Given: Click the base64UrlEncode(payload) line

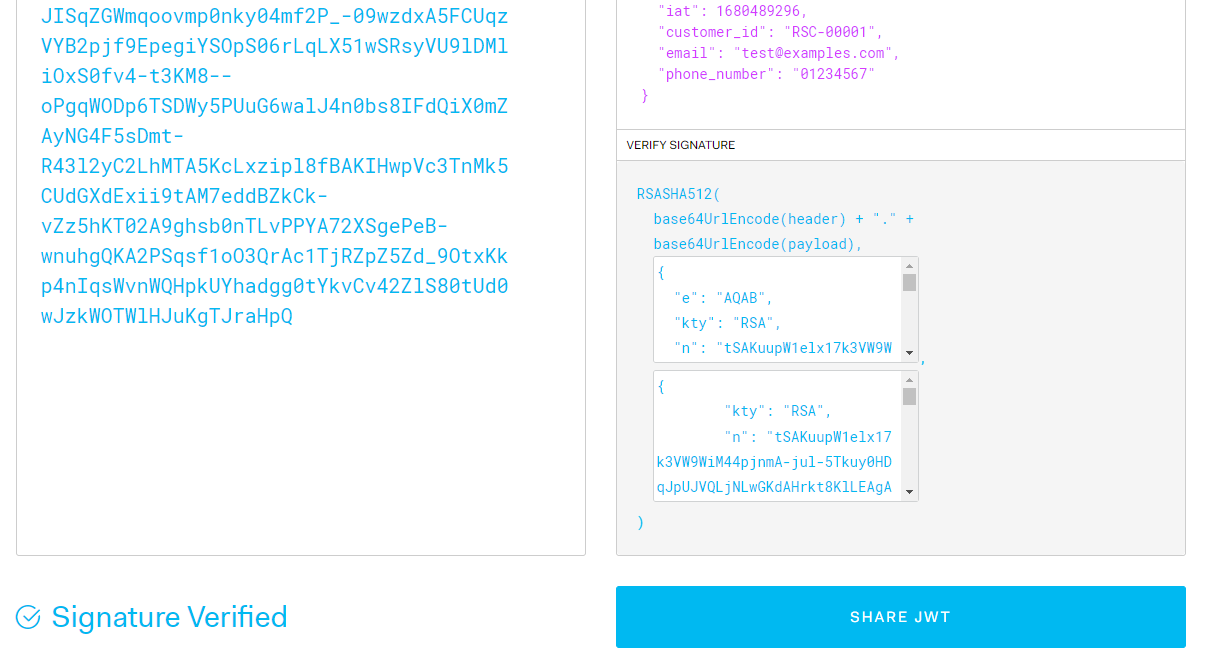Looking at the screenshot, I should click(x=758, y=244).
